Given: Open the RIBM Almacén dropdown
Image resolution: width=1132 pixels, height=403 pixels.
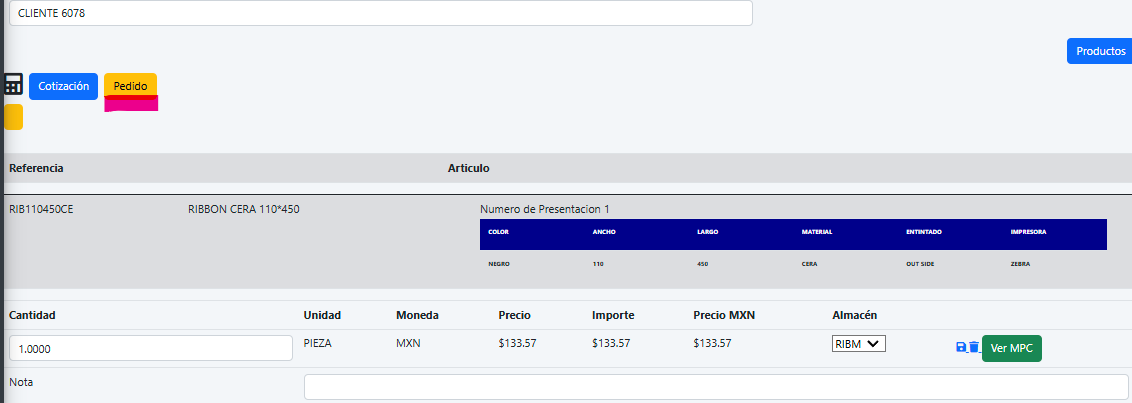Looking at the screenshot, I should pos(858,344).
